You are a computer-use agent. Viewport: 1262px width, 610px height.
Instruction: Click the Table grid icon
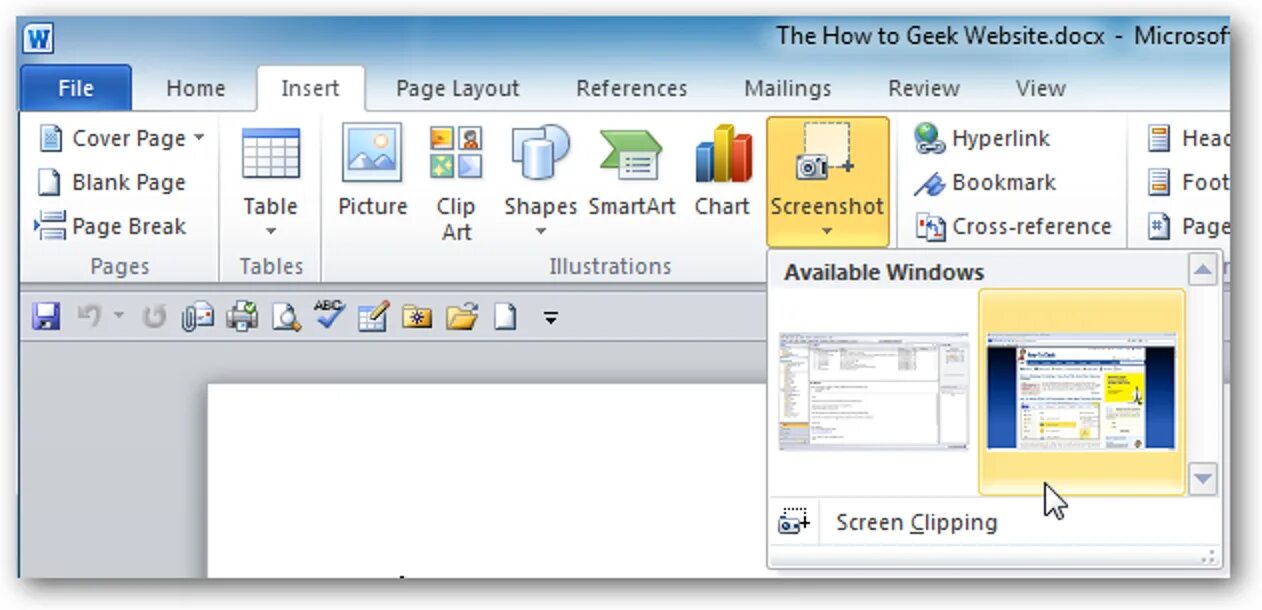[271, 153]
